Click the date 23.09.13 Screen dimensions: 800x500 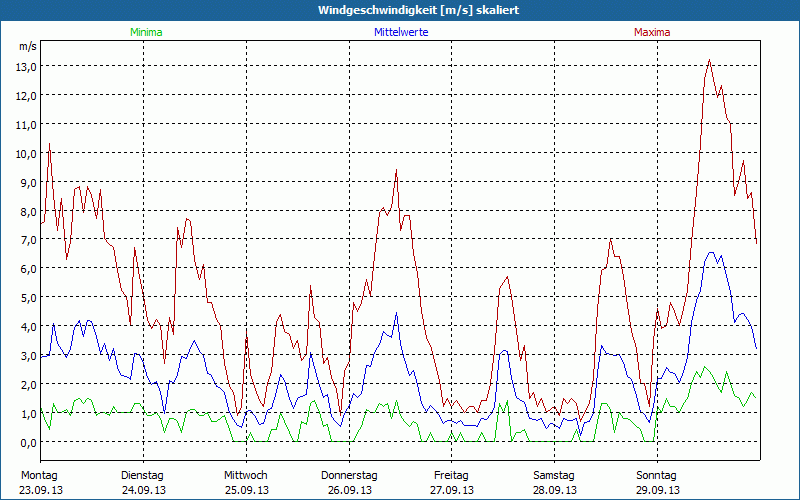(41, 490)
